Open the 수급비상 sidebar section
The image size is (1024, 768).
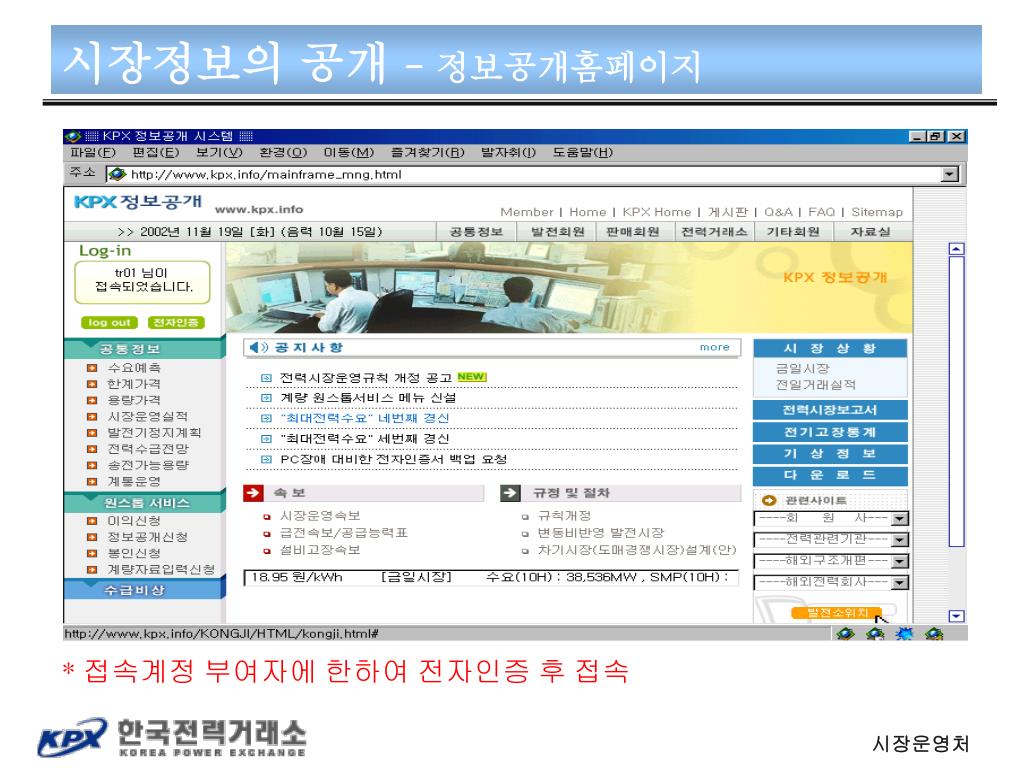pyautogui.click(x=144, y=590)
